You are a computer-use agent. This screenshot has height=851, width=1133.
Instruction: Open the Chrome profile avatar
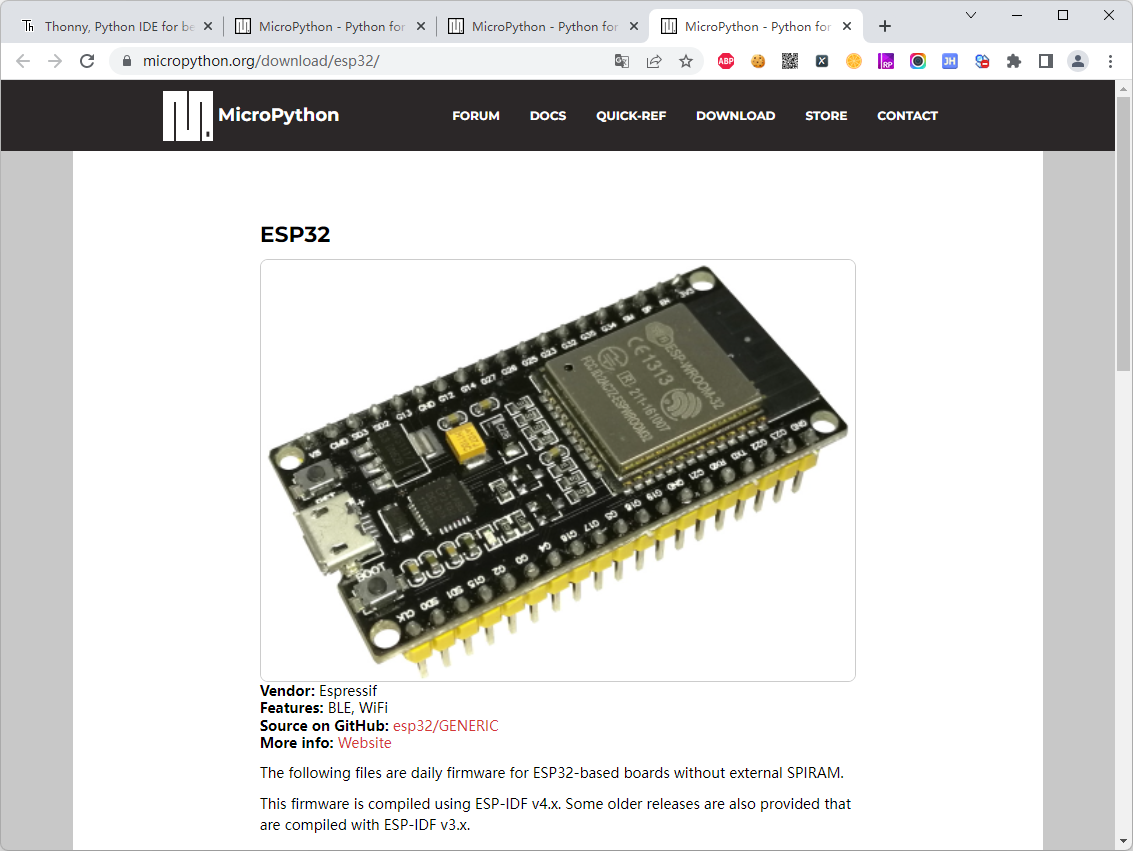(x=1077, y=61)
